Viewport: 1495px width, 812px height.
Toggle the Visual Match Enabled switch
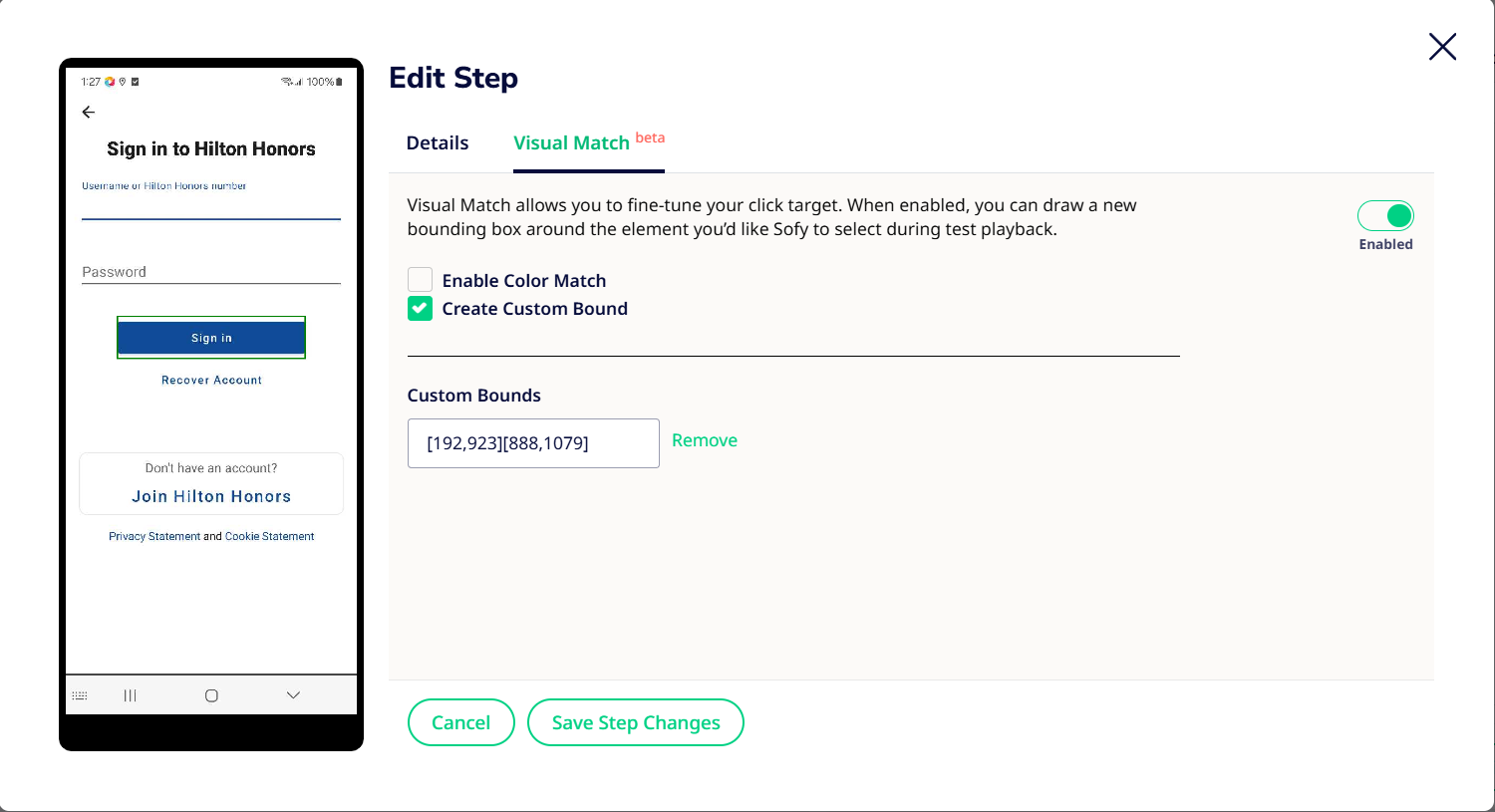[1385, 216]
